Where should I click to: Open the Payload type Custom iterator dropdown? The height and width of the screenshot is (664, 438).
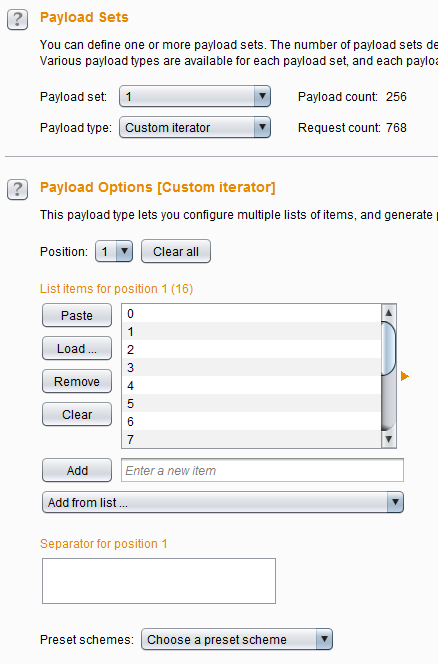[195, 127]
